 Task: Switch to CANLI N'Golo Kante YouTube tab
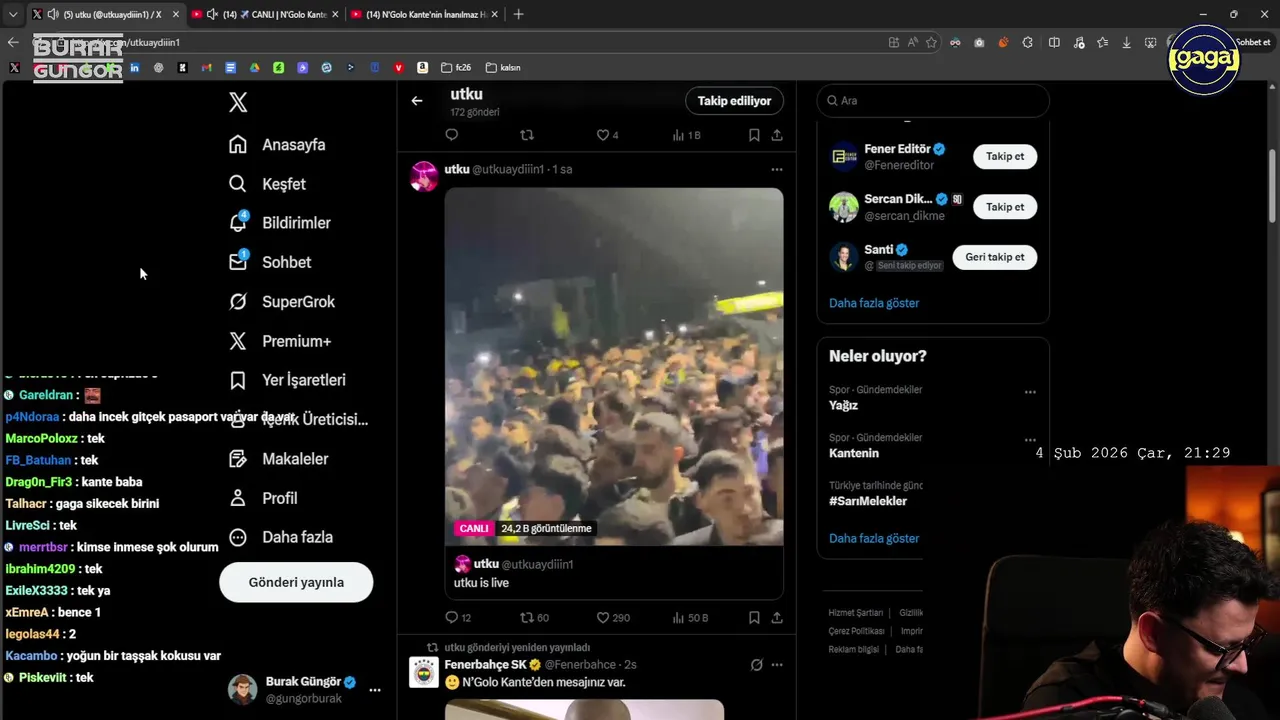[265, 14]
